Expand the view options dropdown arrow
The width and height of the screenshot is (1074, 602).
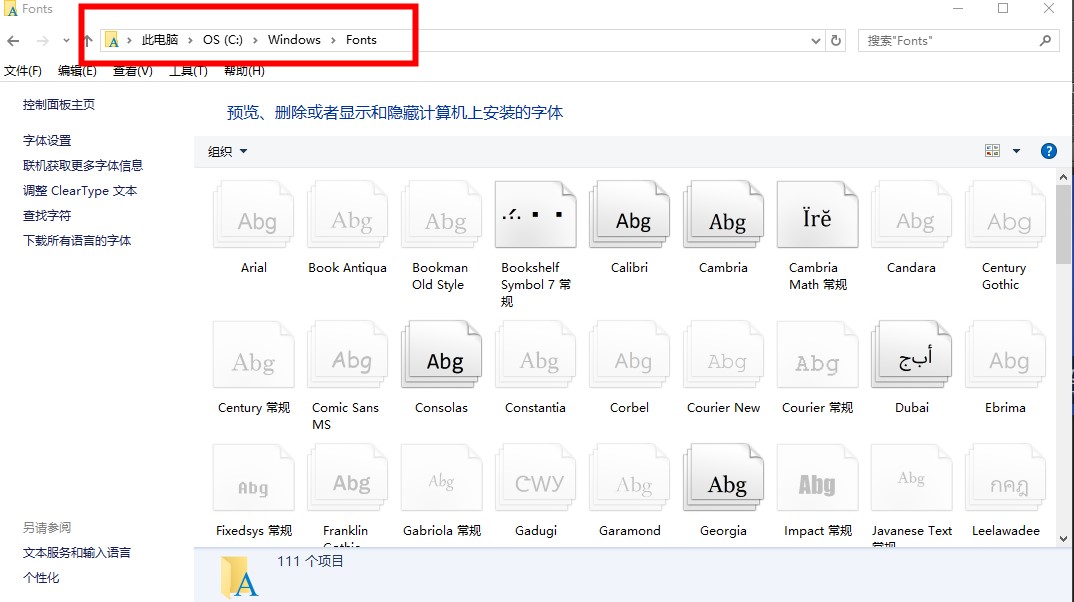click(x=1016, y=151)
